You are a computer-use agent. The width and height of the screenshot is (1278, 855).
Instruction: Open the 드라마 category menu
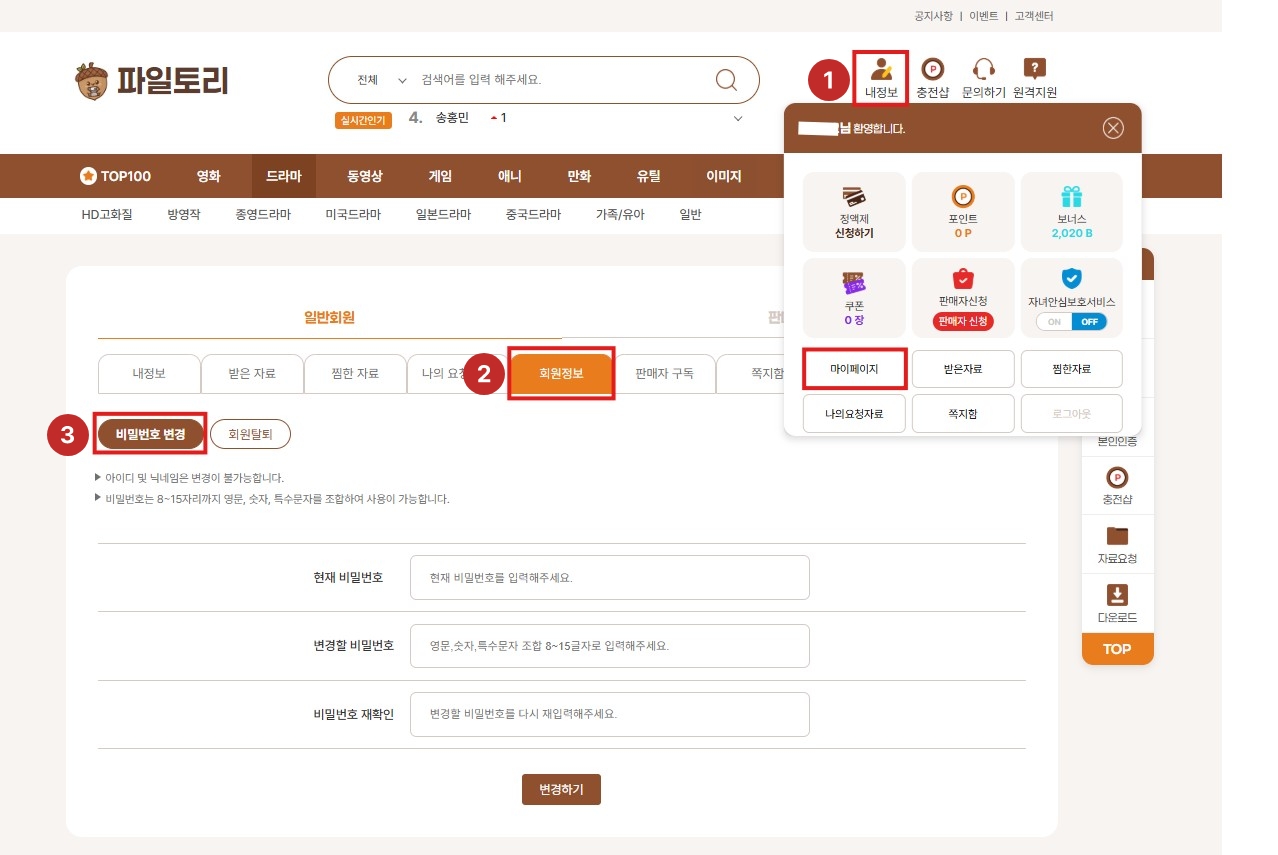pyautogui.click(x=284, y=176)
